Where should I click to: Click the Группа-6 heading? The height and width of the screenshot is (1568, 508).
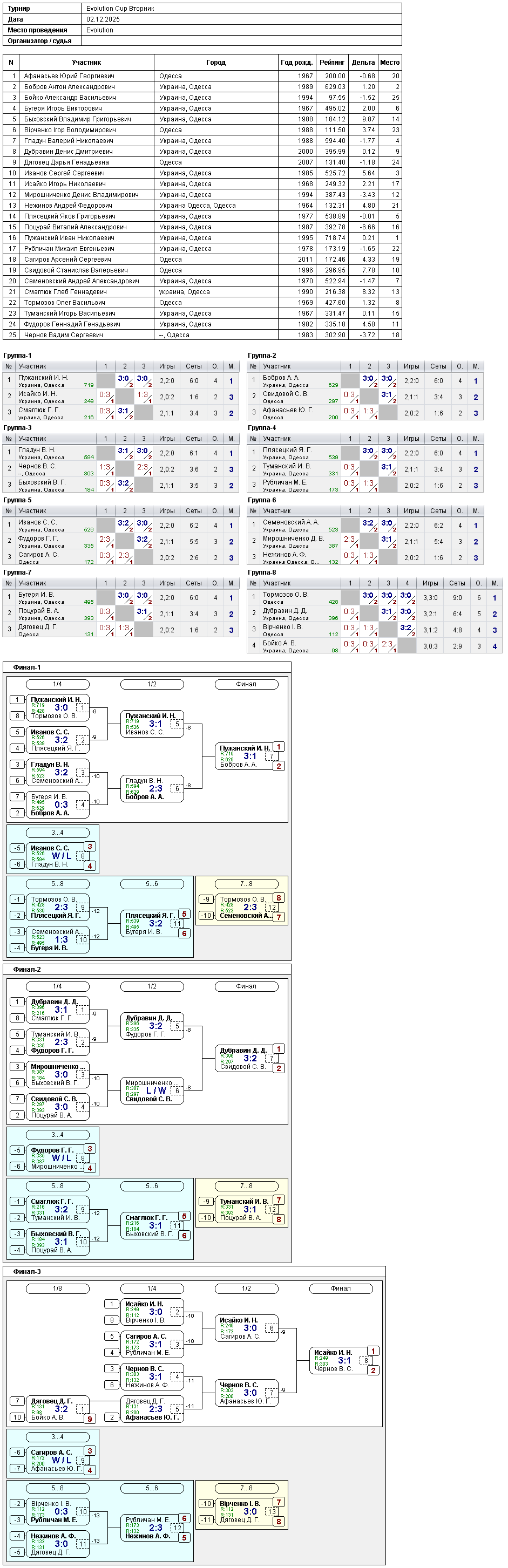click(x=262, y=500)
